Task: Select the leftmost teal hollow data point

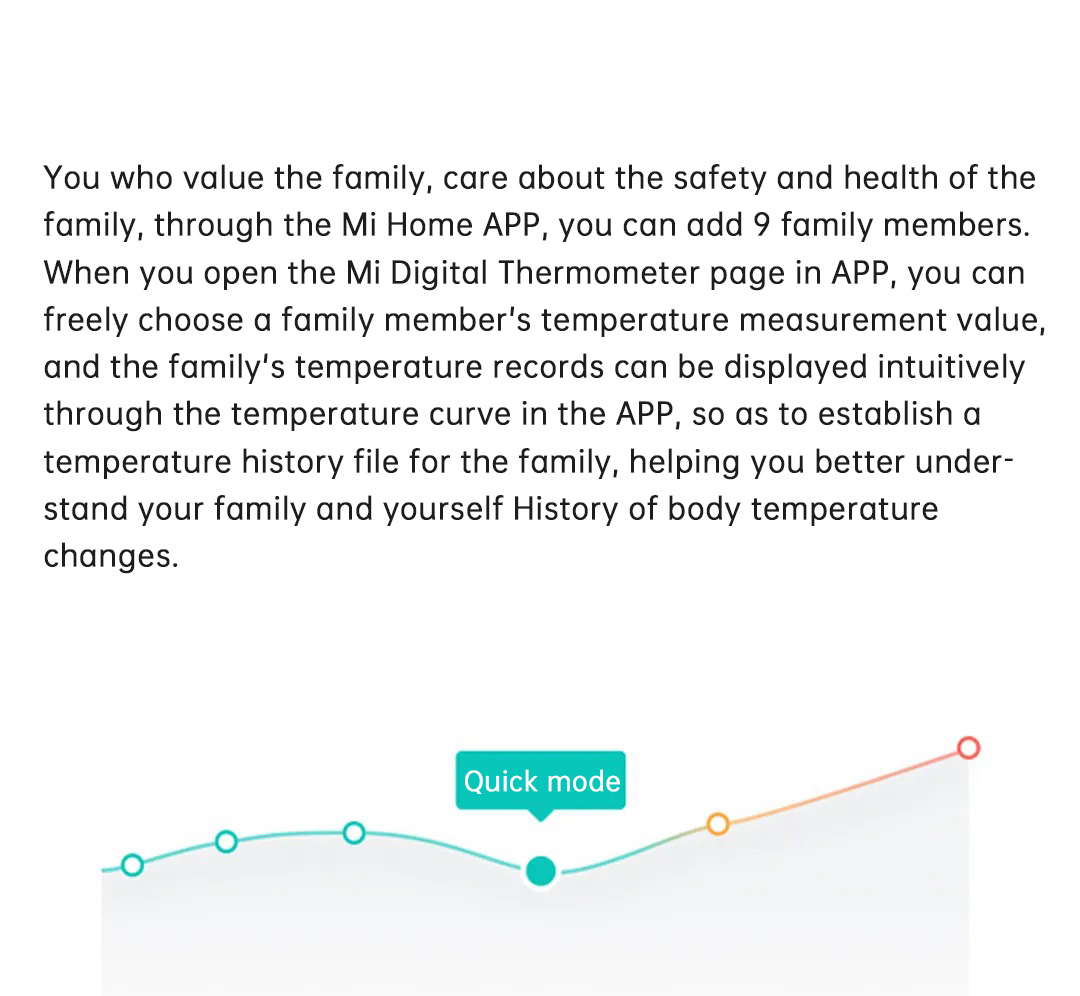Action: pos(132,864)
